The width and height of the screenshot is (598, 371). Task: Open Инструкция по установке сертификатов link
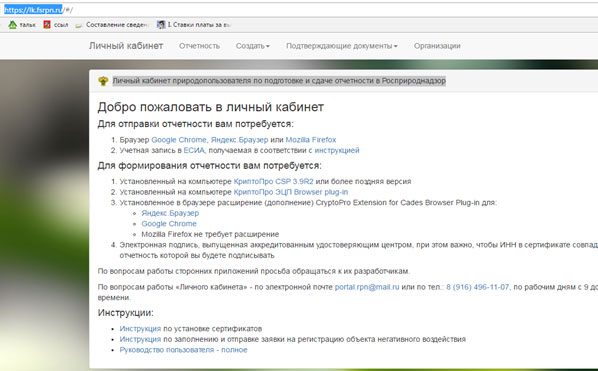point(140,329)
